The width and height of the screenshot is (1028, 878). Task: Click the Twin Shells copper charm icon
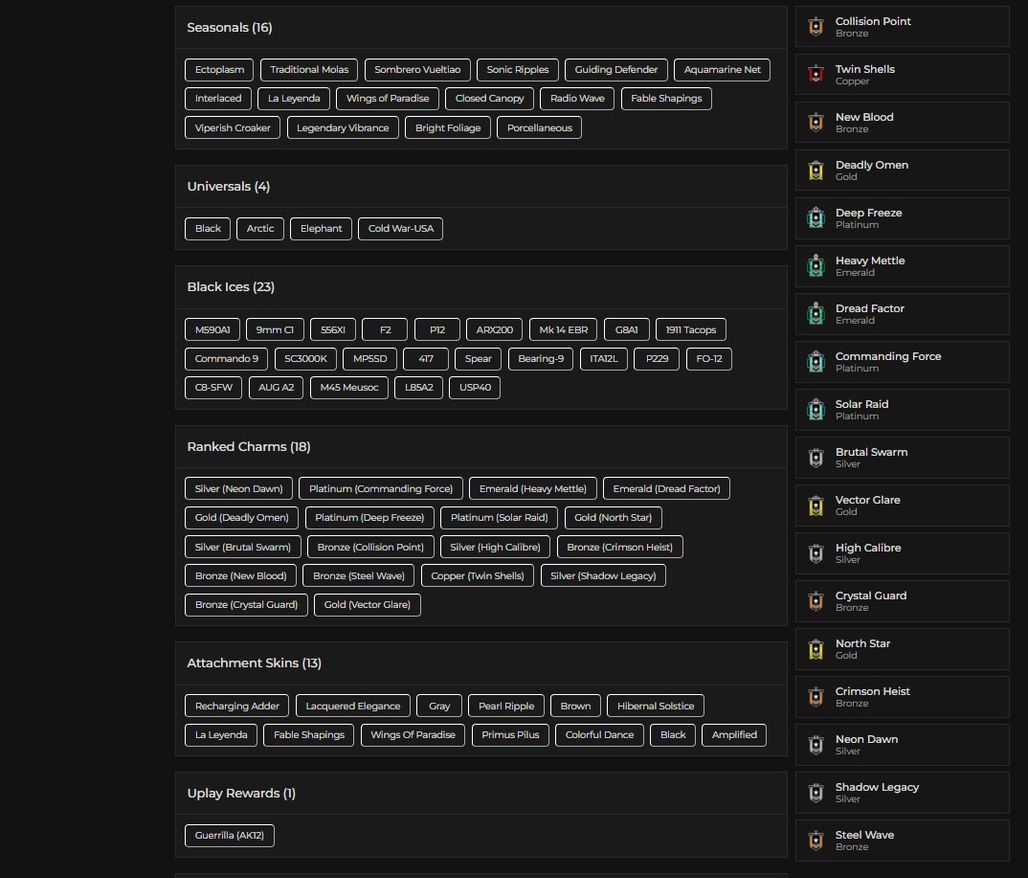816,75
